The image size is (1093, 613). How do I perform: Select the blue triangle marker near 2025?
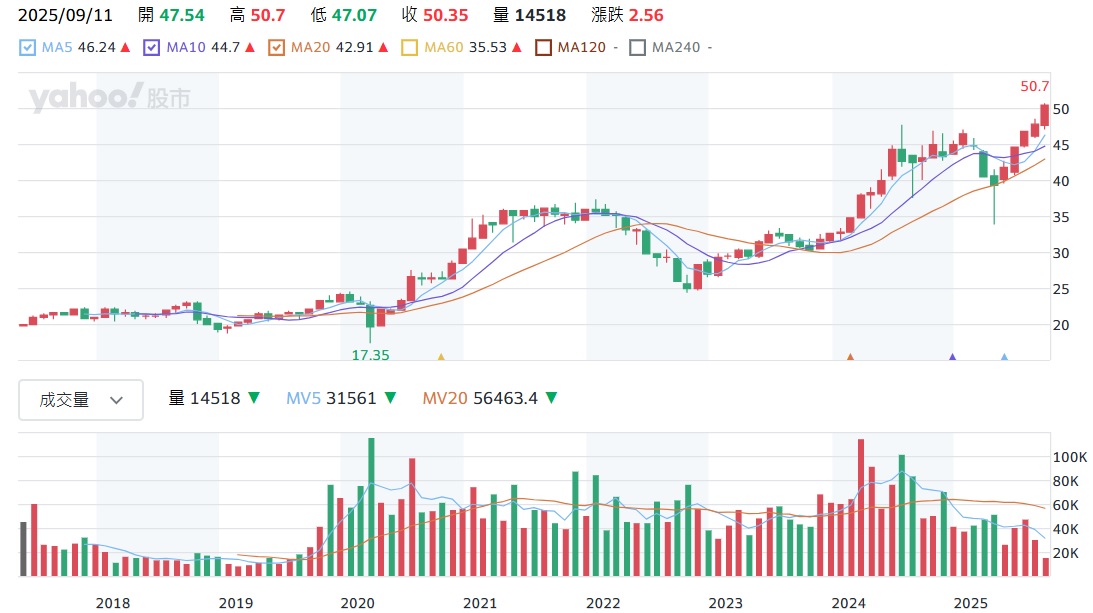tap(1004, 356)
